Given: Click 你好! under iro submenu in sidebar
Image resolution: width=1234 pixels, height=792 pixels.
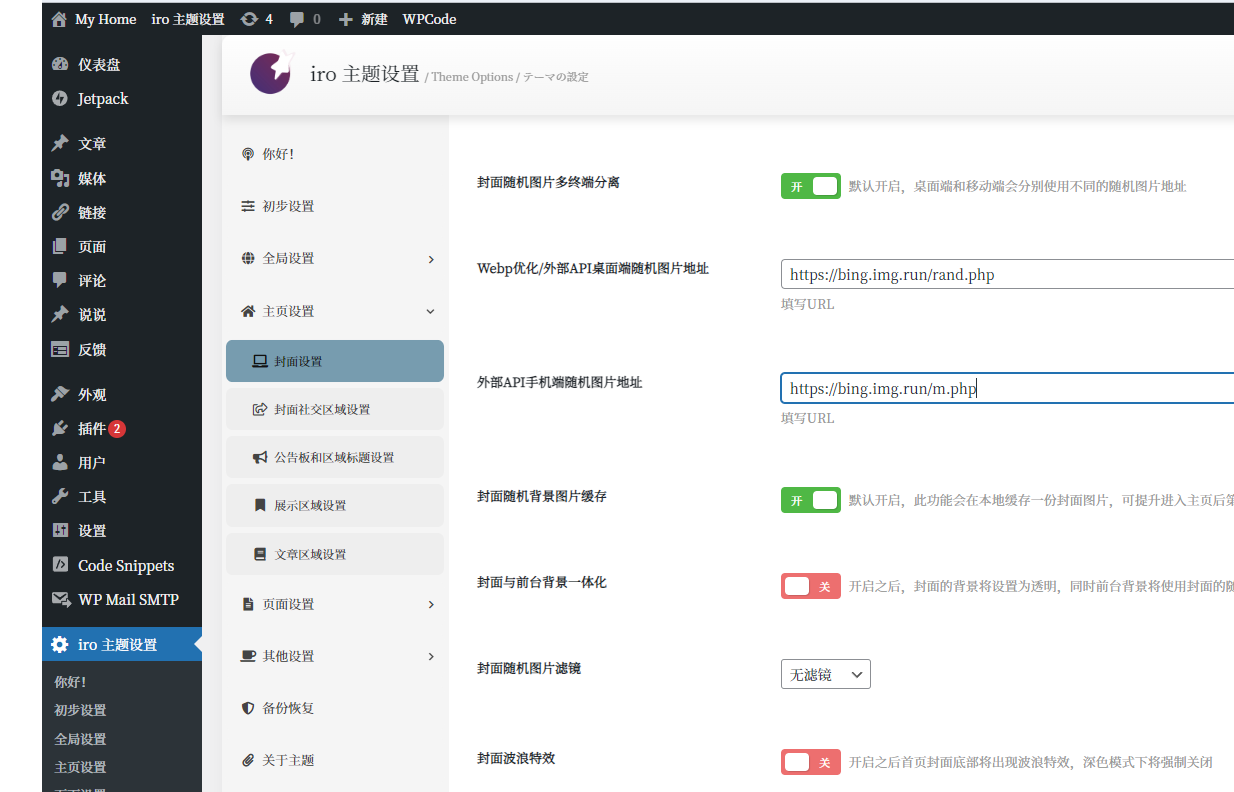Looking at the screenshot, I should point(70,682).
